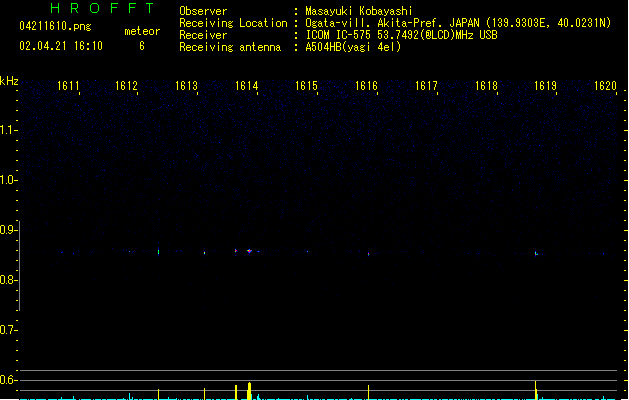
Task: Click time axis label 1618
Action: pyautogui.click(x=487, y=86)
